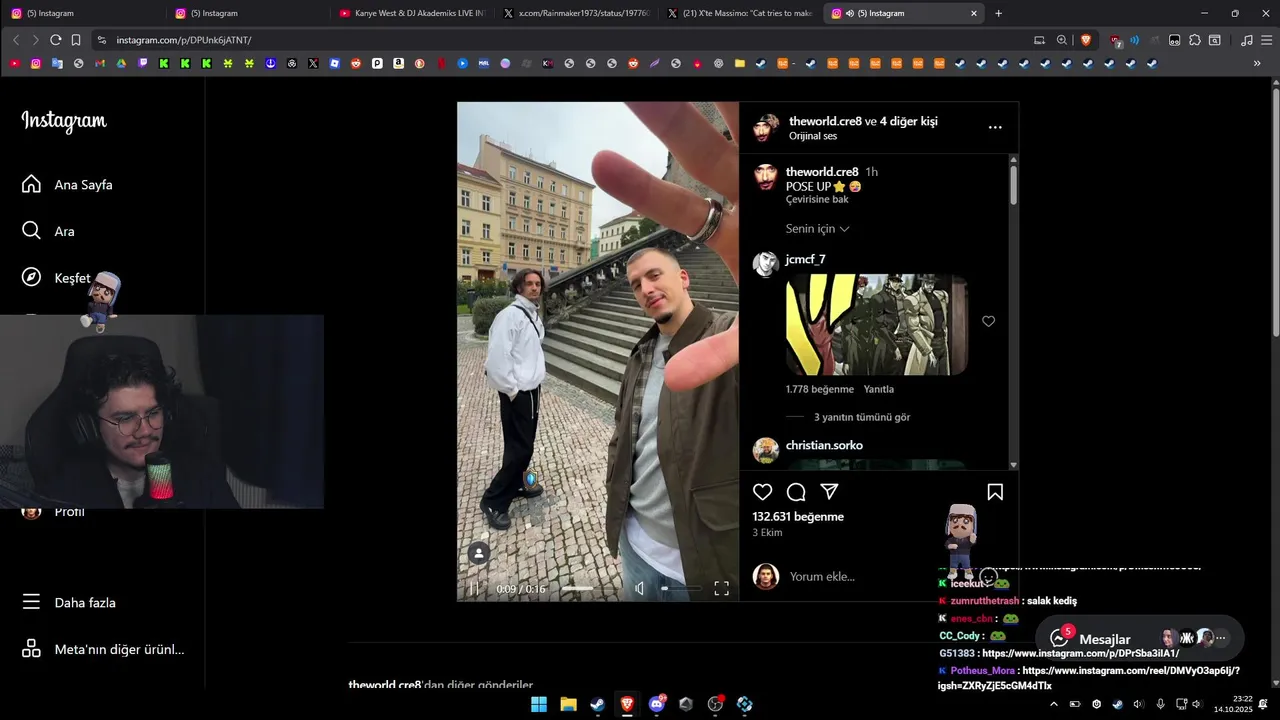Expand the bookmarks bar overflow chevron
1280x720 pixels.
tap(1257, 63)
